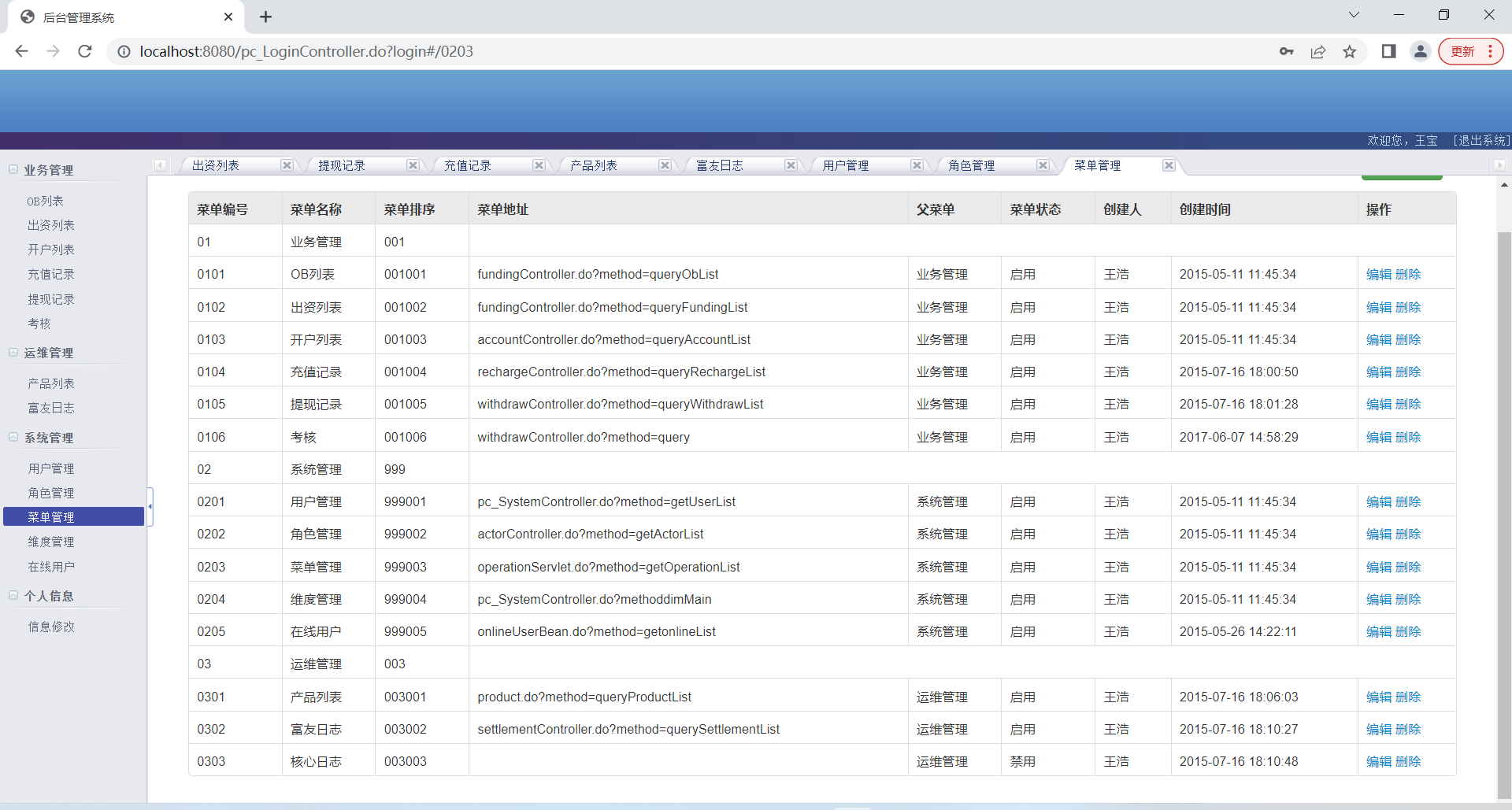Select 菜单管理 in the sidebar

pos(74,517)
